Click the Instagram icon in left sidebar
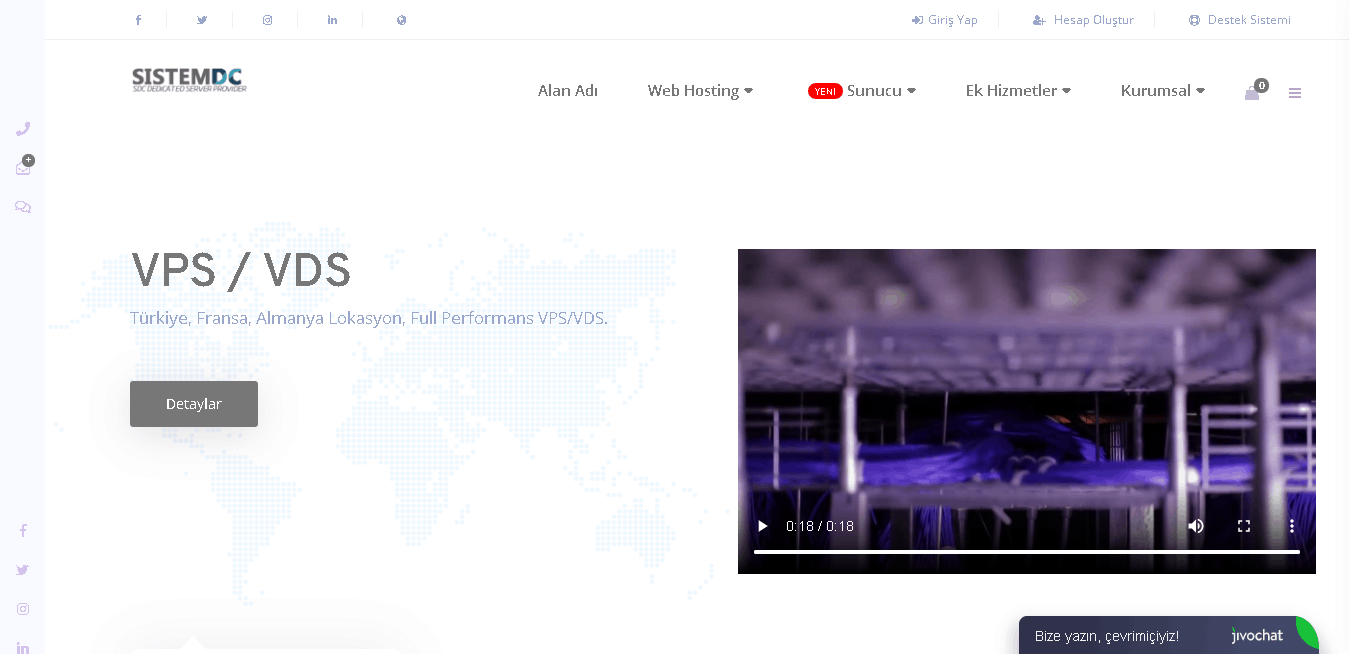Viewport: 1349px width, 654px height. click(23, 609)
